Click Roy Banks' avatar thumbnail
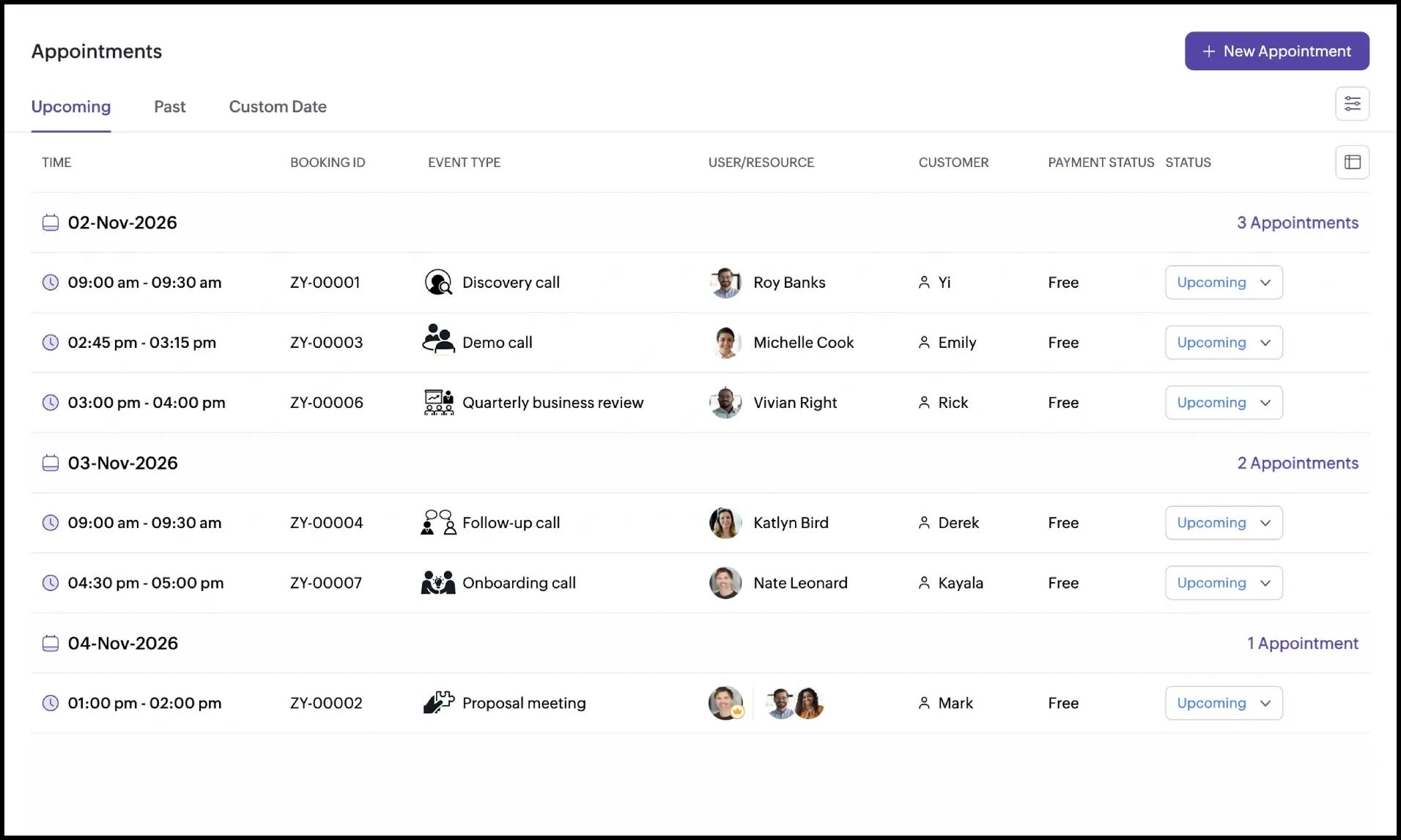Viewport: 1401px width, 840px height. [726, 282]
